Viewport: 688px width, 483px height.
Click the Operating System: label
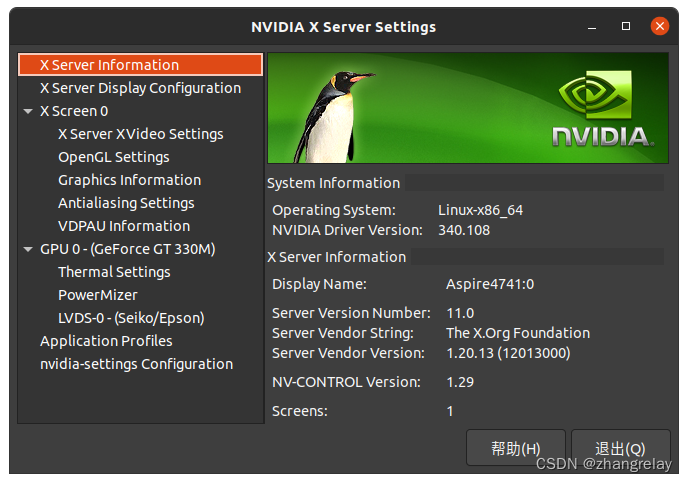point(334,210)
